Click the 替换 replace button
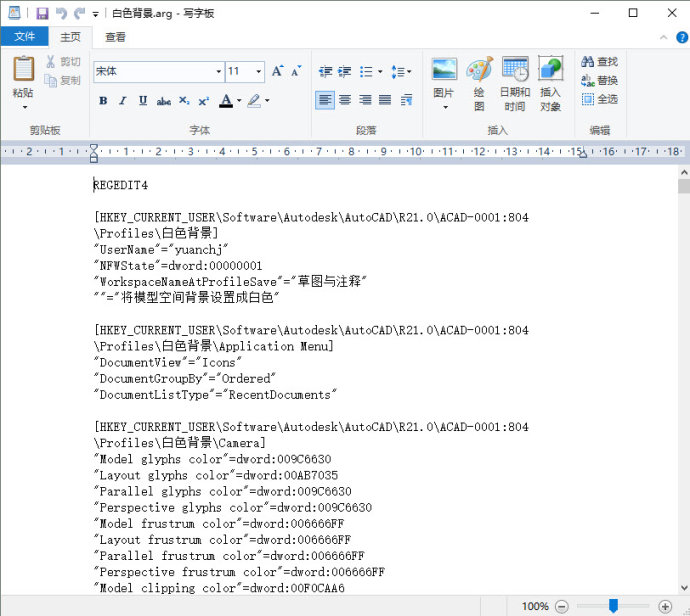Viewport: 690px width, 616px height. coord(599,81)
